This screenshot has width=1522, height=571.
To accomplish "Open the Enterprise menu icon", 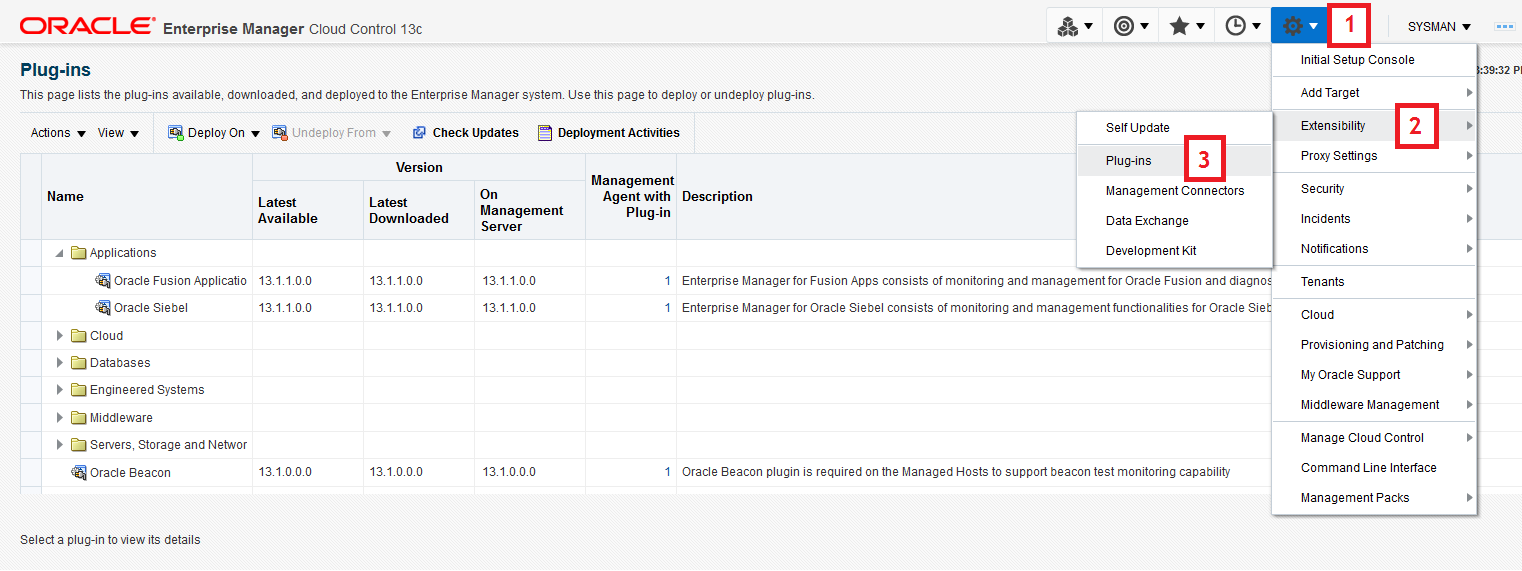I will tap(1075, 26).
